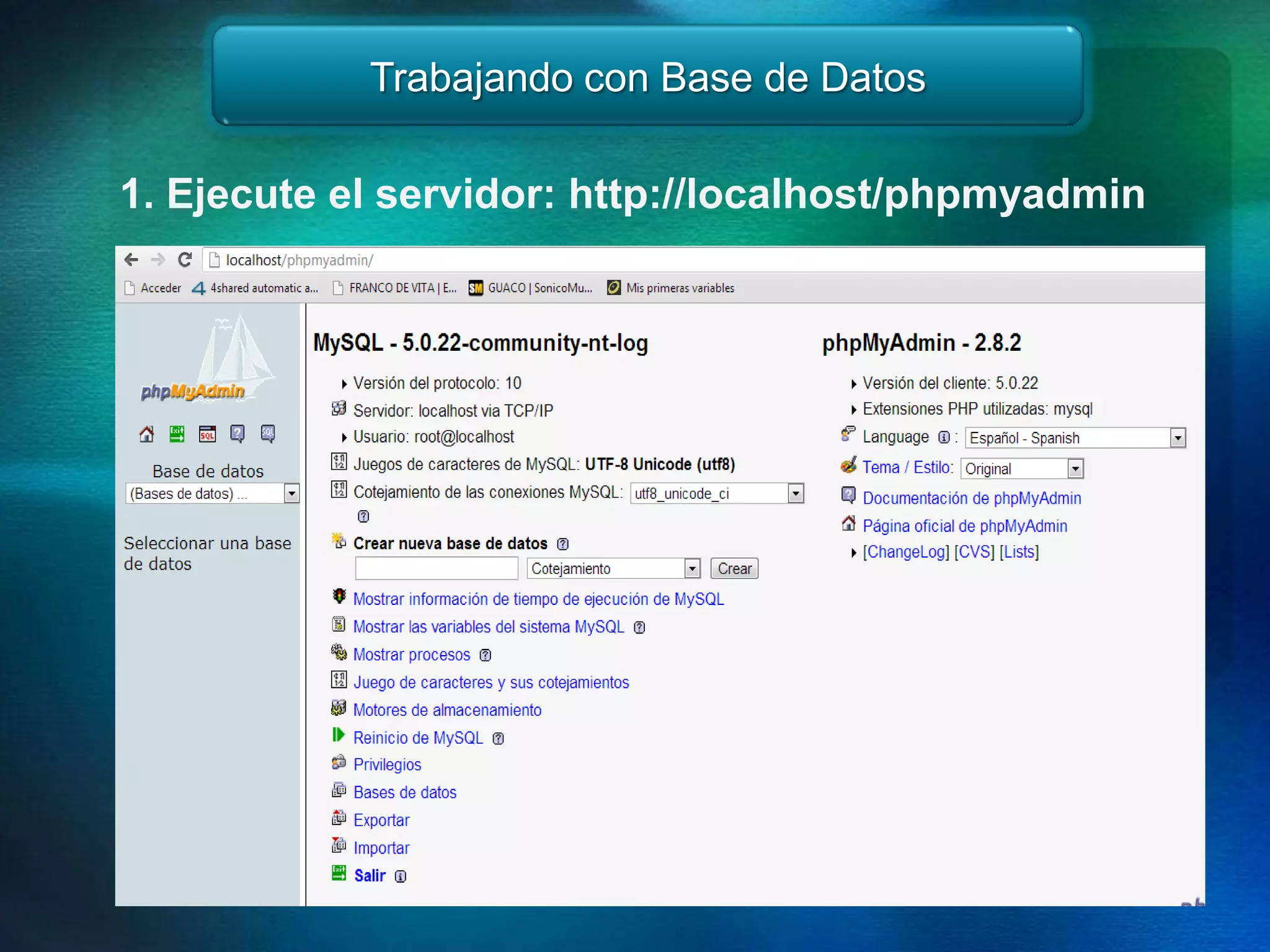Open the Bases de datos link
Screen dimensions: 1270x952
(x=405, y=793)
